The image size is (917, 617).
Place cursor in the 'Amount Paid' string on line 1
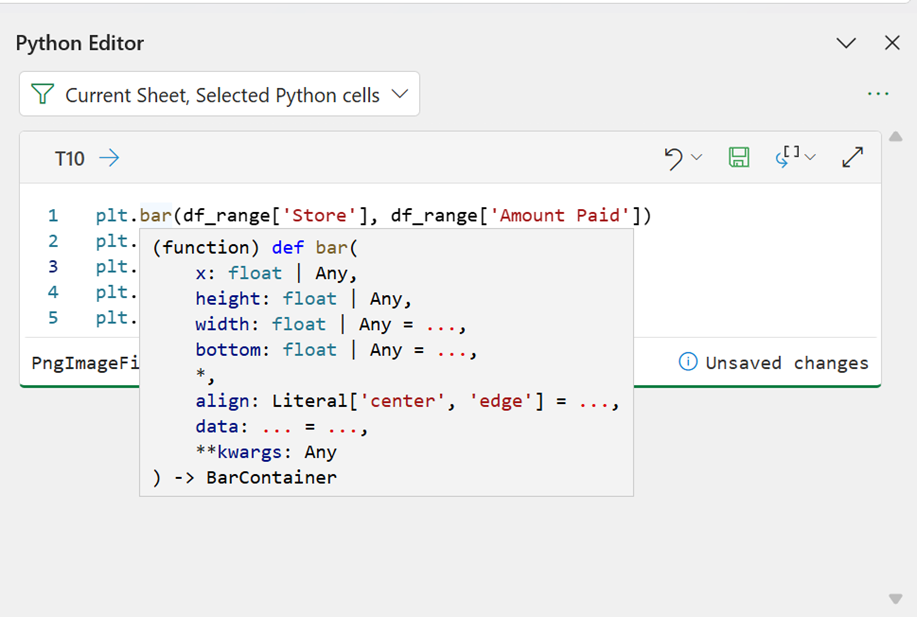click(x=565, y=215)
